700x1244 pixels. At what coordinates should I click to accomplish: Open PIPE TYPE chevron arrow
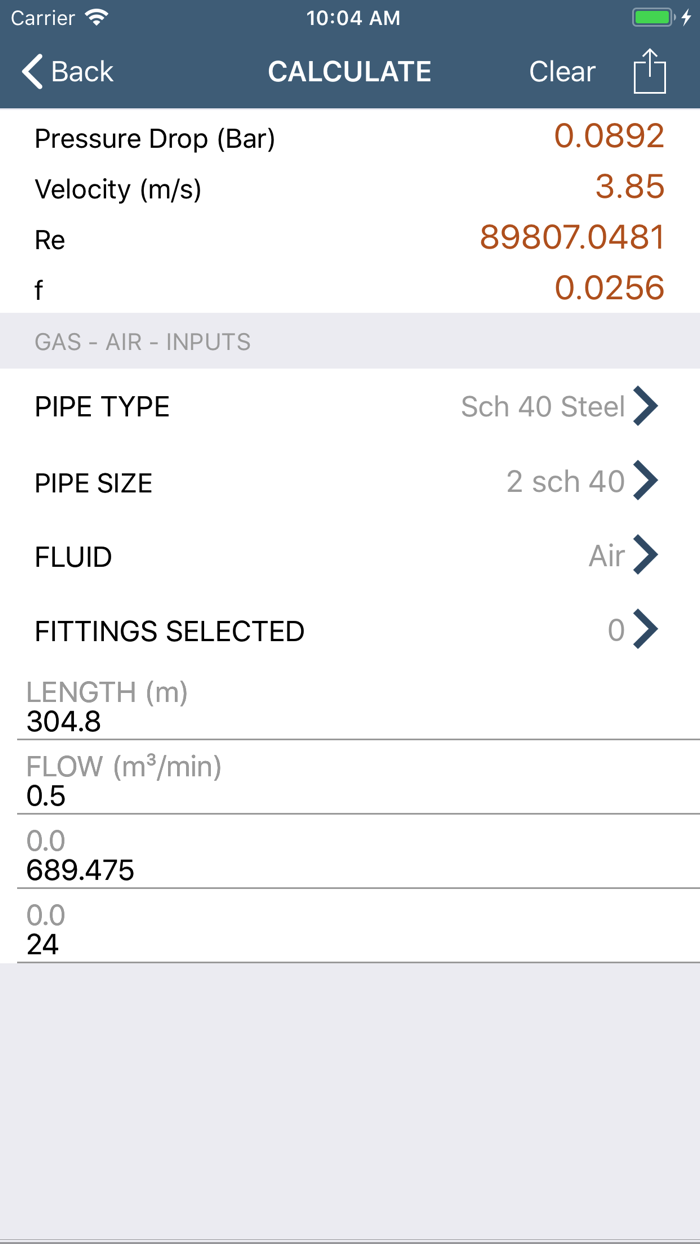pyautogui.click(x=646, y=407)
